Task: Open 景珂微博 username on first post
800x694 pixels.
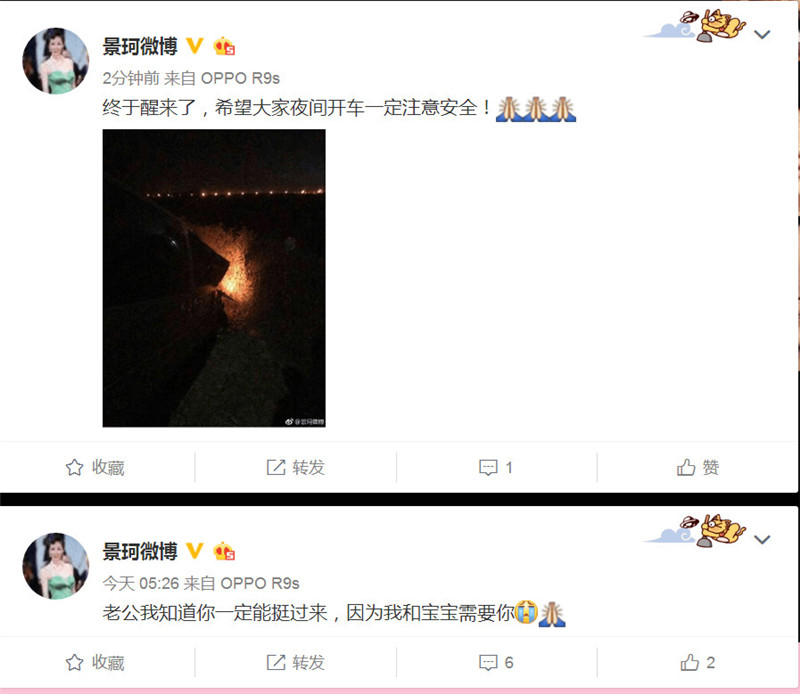Action: pyautogui.click(x=140, y=46)
